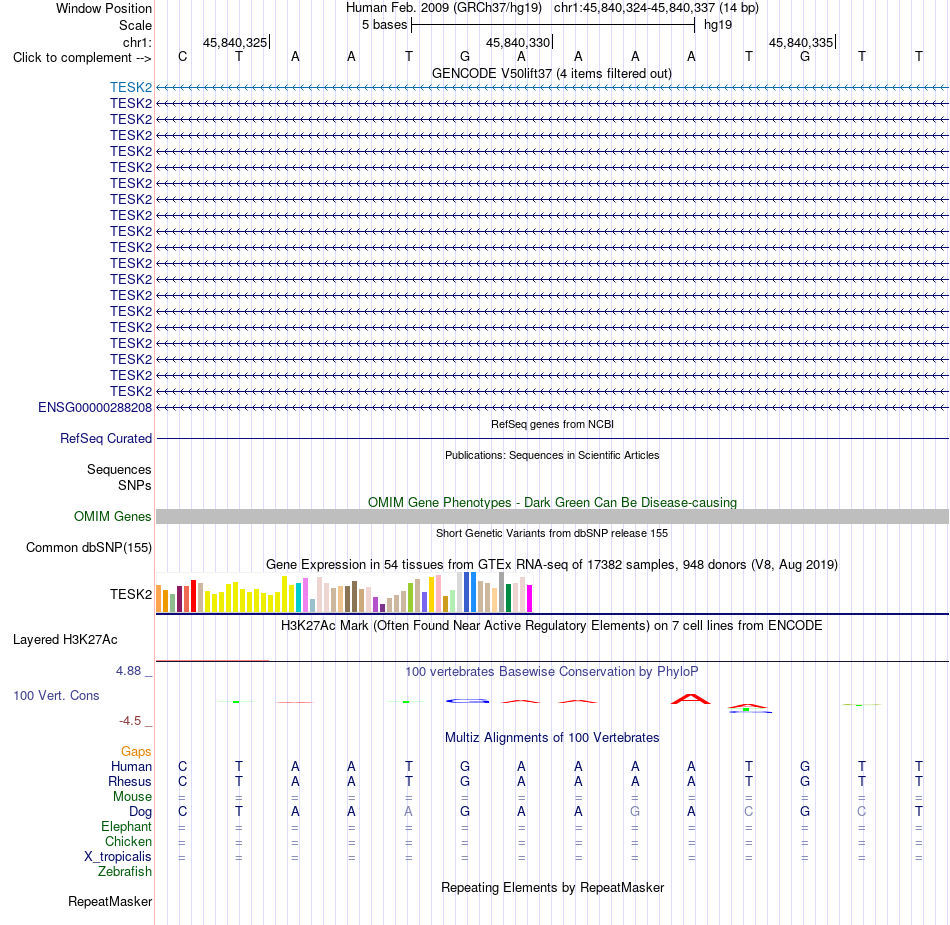Click the OMIM Genes label
Viewport: 950px width, 925px height.
click(x=113, y=516)
